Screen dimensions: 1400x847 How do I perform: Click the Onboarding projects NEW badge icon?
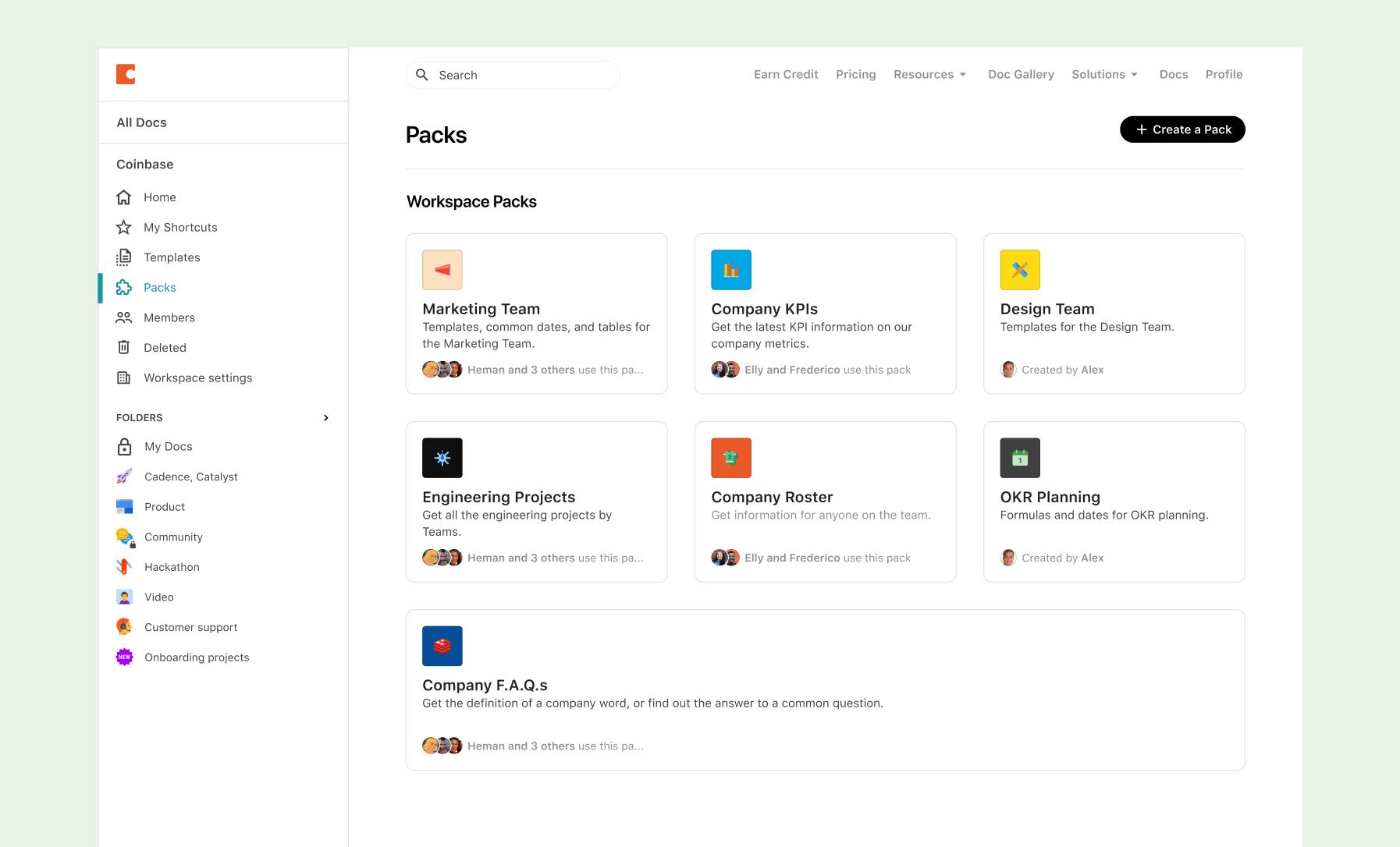pos(124,657)
